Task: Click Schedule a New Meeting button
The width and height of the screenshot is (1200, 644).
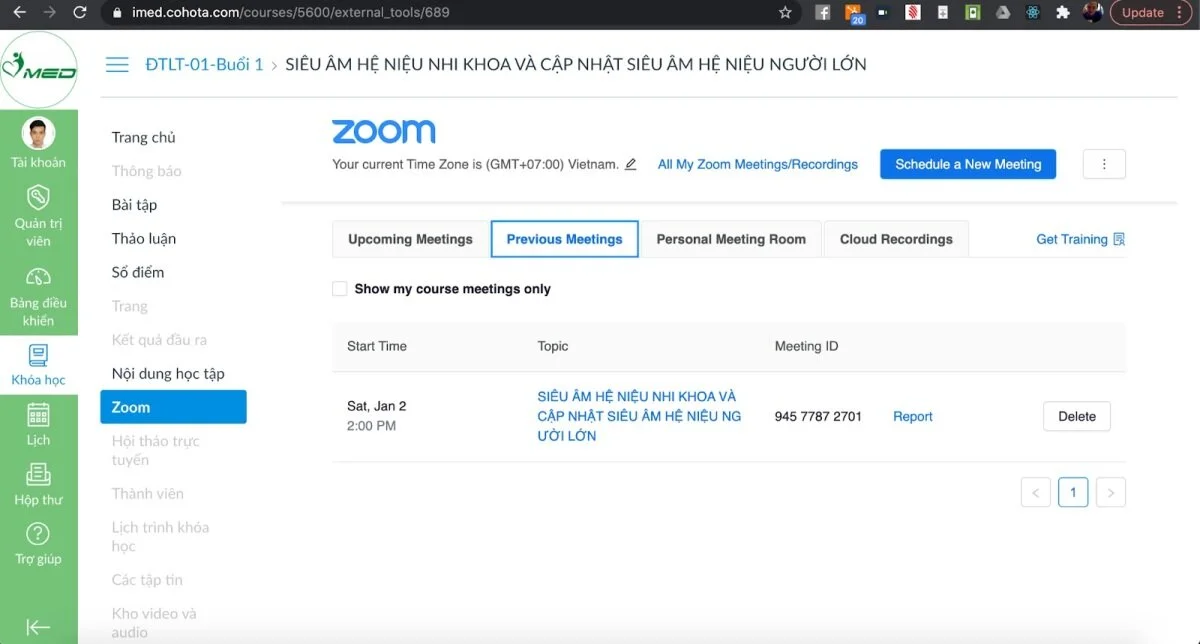Action: [x=968, y=164]
